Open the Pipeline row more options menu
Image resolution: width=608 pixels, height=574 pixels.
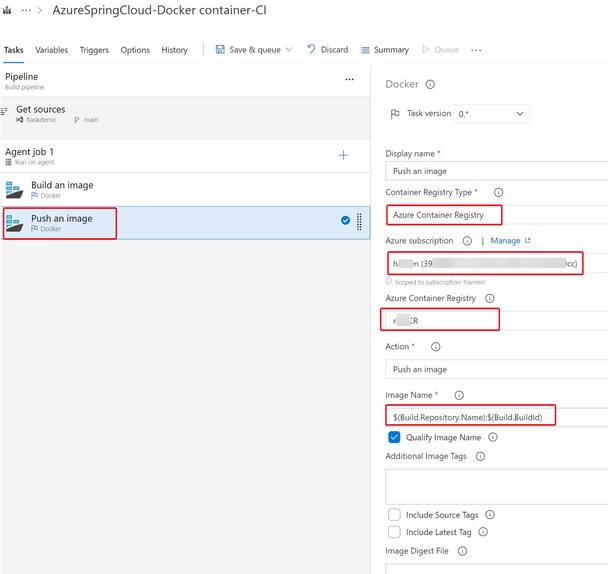coord(349,79)
